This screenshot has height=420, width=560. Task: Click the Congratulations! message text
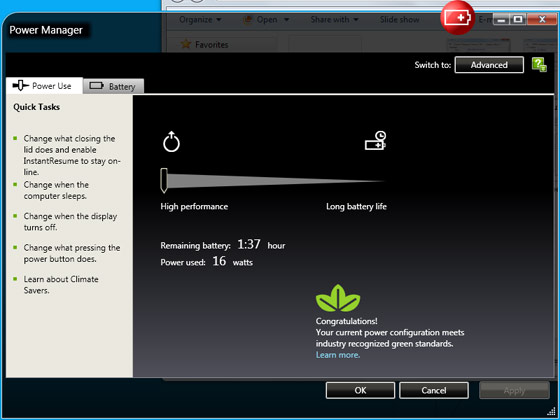click(x=346, y=321)
